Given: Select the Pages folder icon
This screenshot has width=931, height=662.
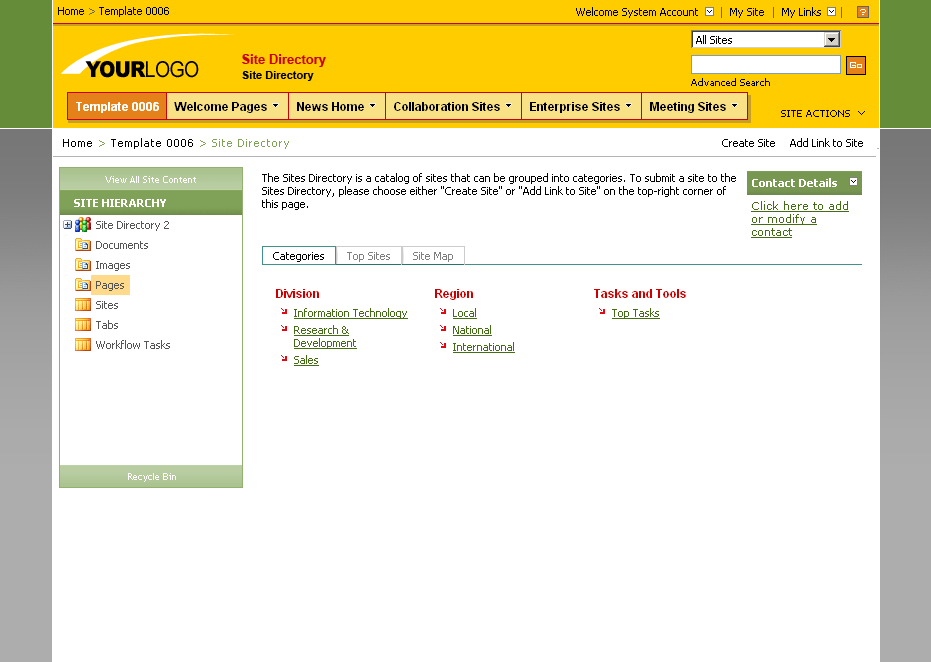Looking at the screenshot, I should (x=83, y=285).
